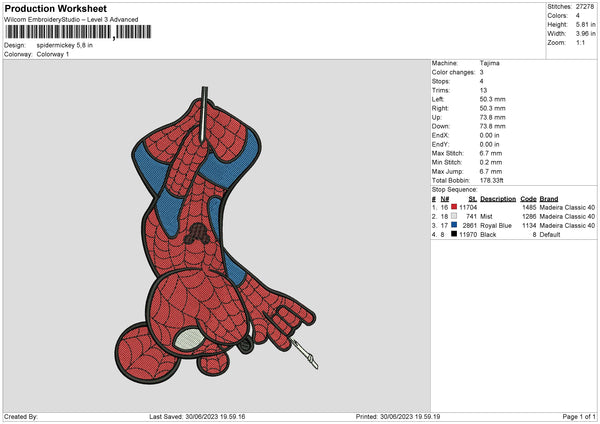Click the 'EndX:' value 0.00 in
Viewport: 600px width, 424px height.
pyautogui.click(x=489, y=135)
